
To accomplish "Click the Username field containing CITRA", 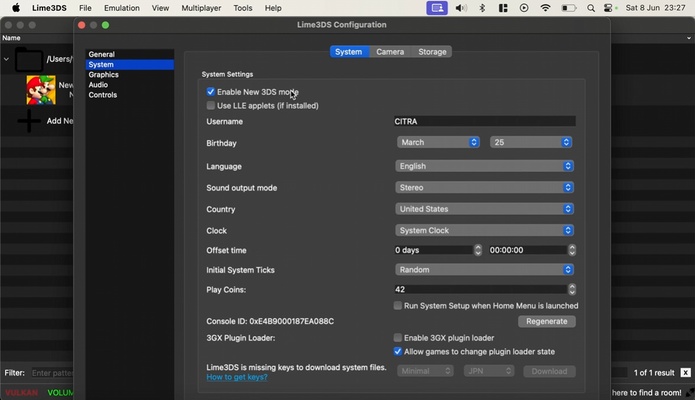I will tap(484, 121).
